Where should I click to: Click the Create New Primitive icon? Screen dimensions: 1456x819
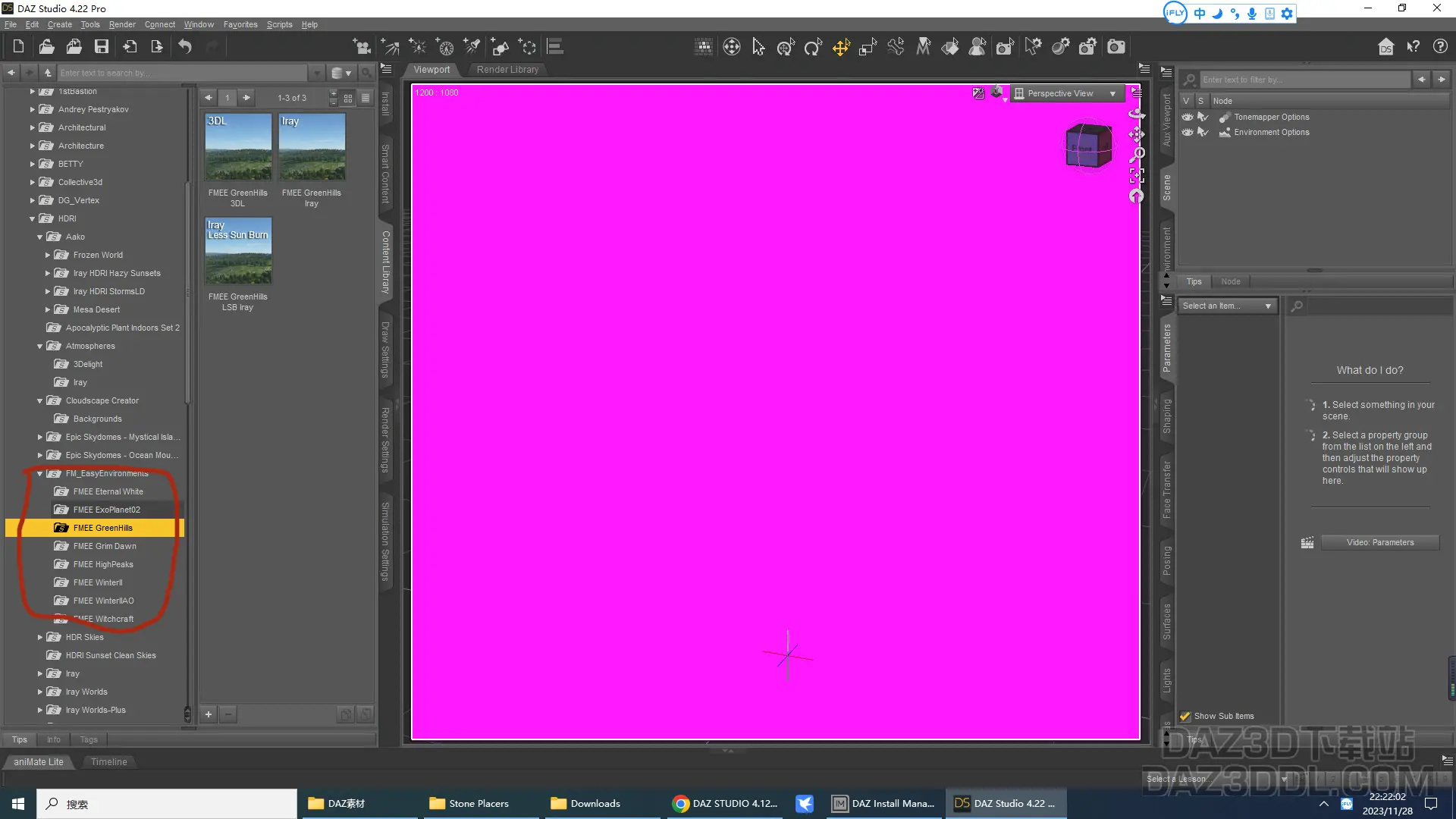(500, 47)
